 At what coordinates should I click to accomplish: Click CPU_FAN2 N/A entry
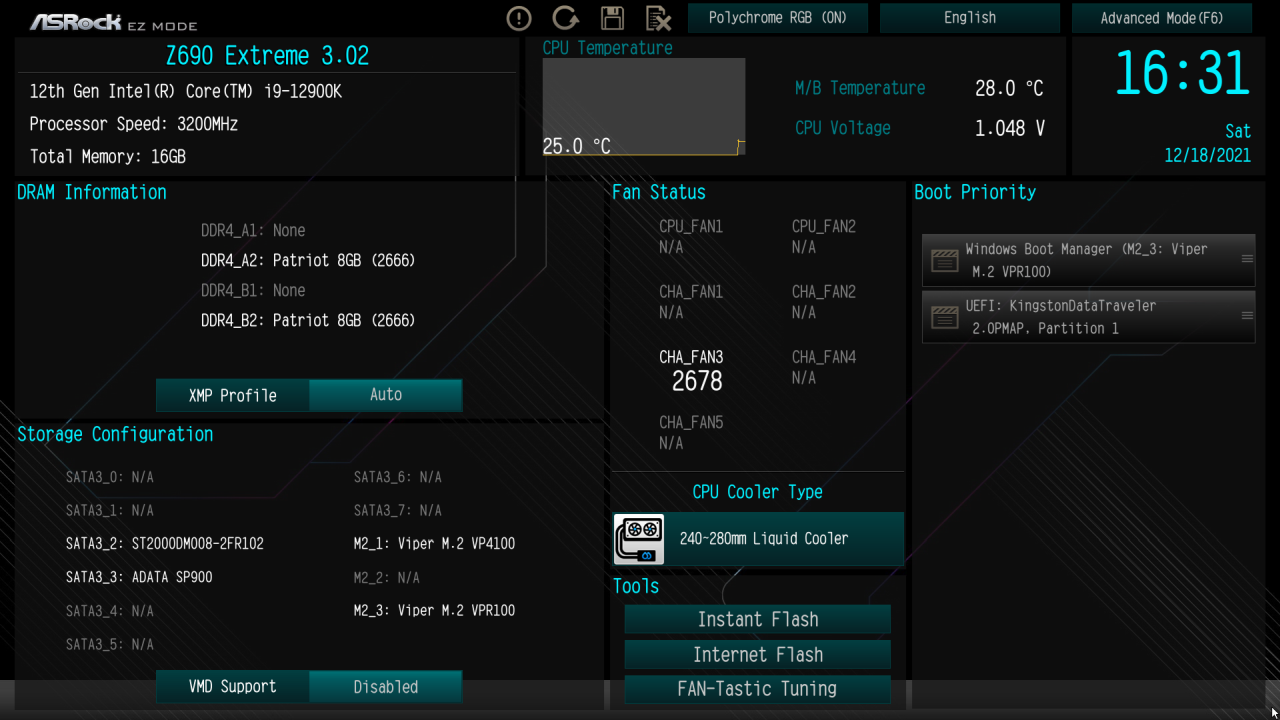[824, 237]
